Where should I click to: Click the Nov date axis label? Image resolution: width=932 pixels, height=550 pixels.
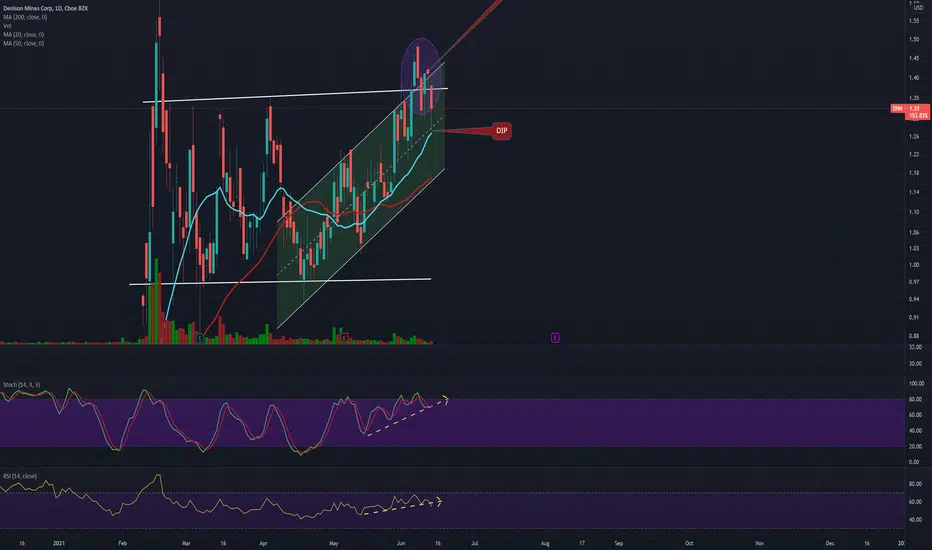[x=760, y=543]
